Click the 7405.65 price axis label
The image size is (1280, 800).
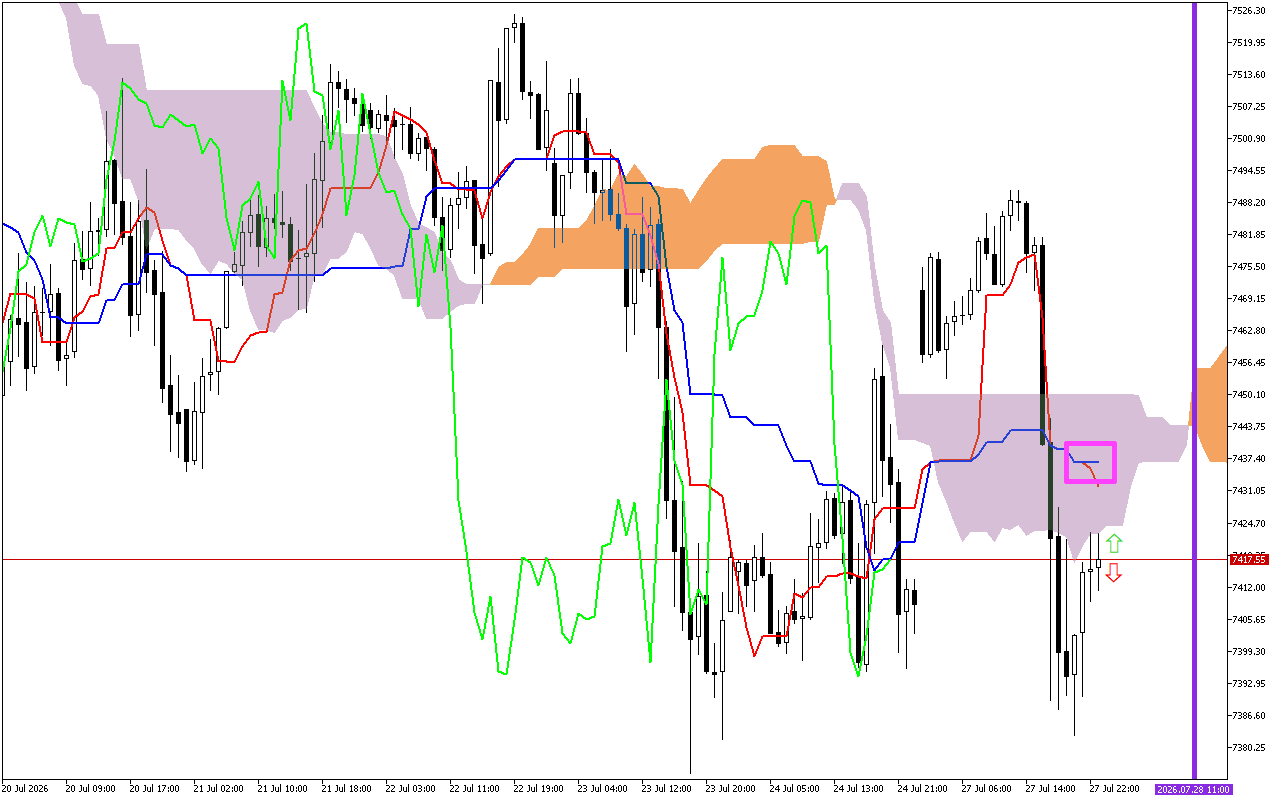(1249, 619)
